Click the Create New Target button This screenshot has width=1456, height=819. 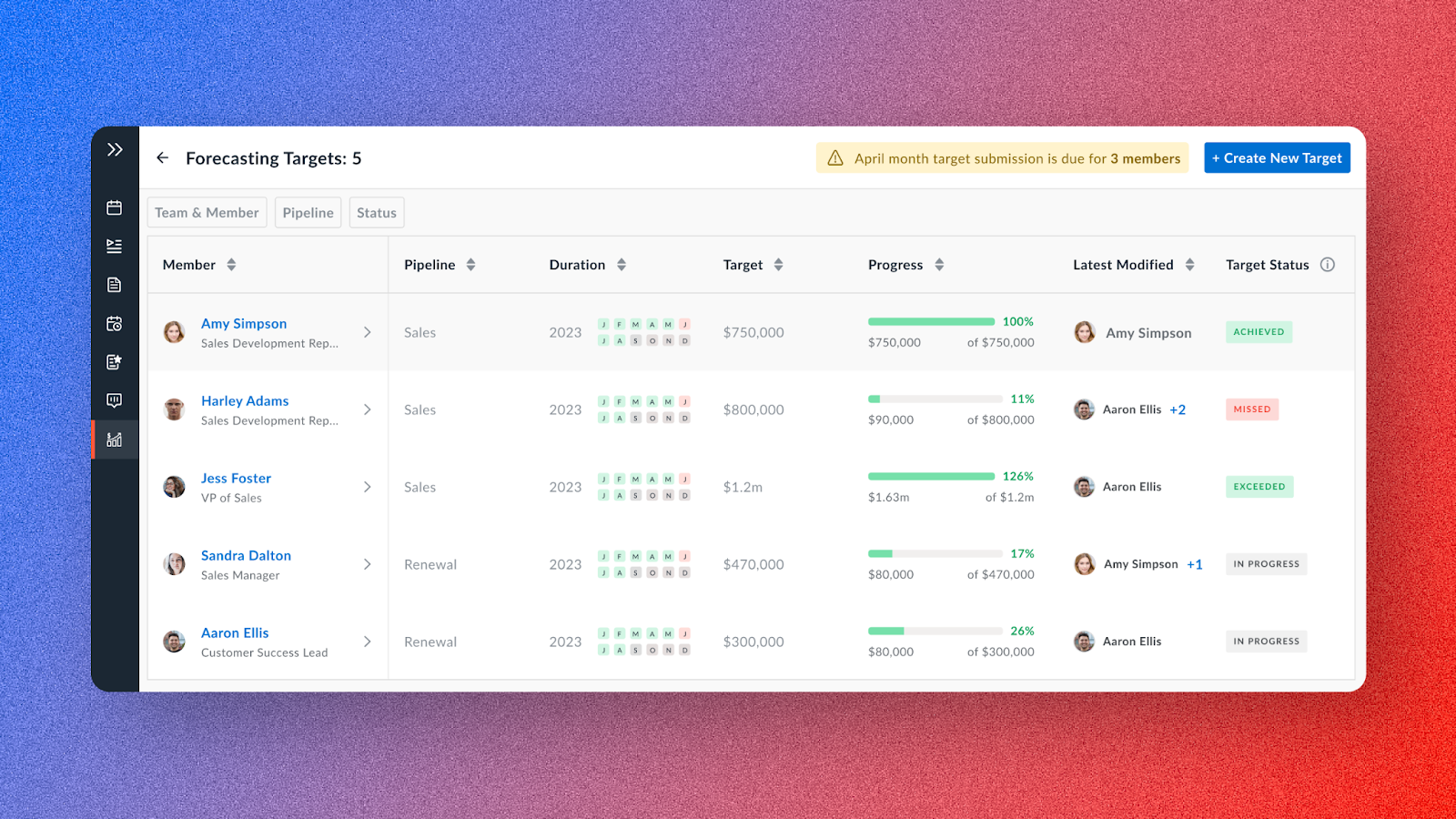(x=1277, y=157)
